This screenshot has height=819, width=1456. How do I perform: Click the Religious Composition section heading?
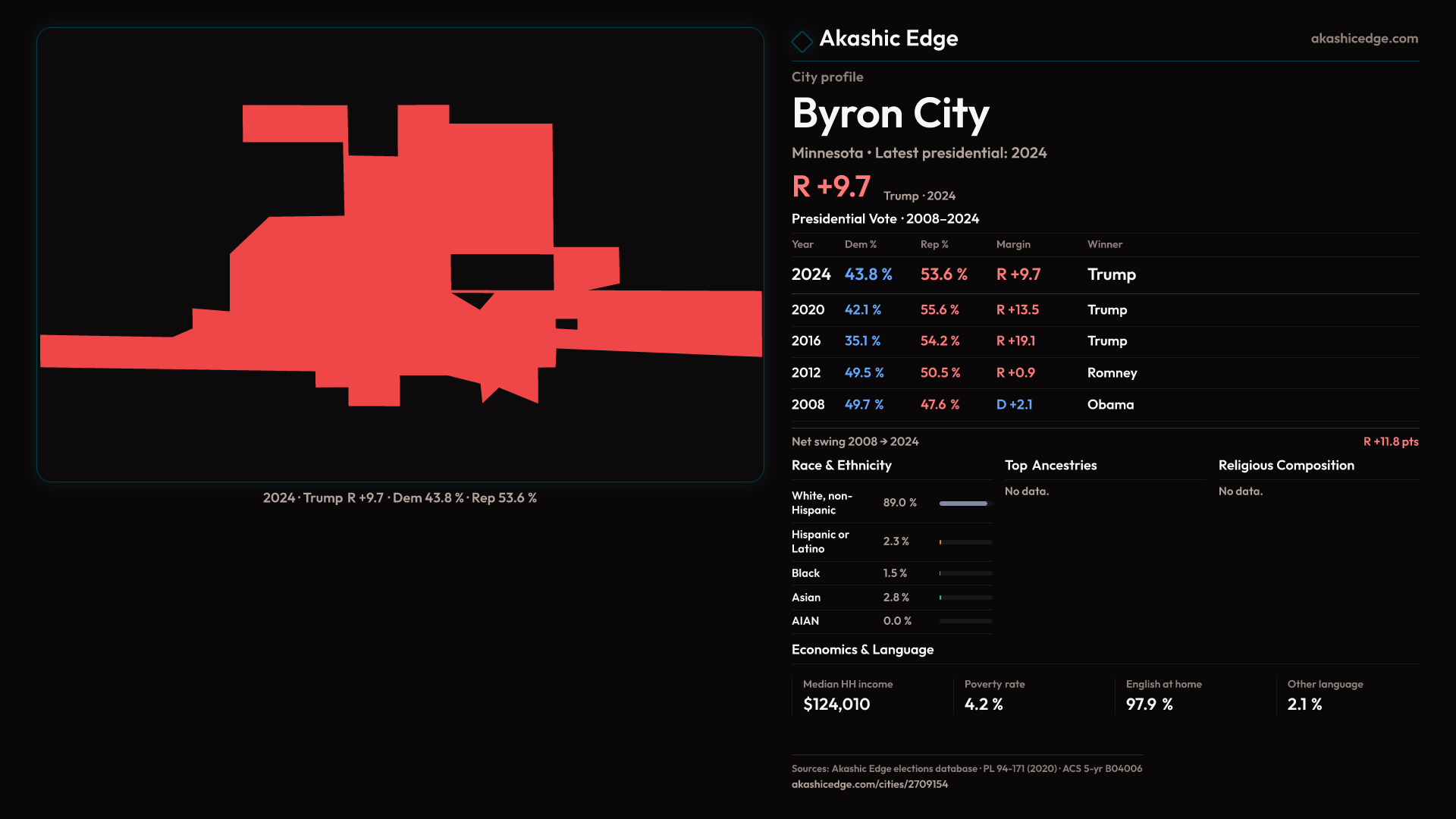click(x=1285, y=466)
